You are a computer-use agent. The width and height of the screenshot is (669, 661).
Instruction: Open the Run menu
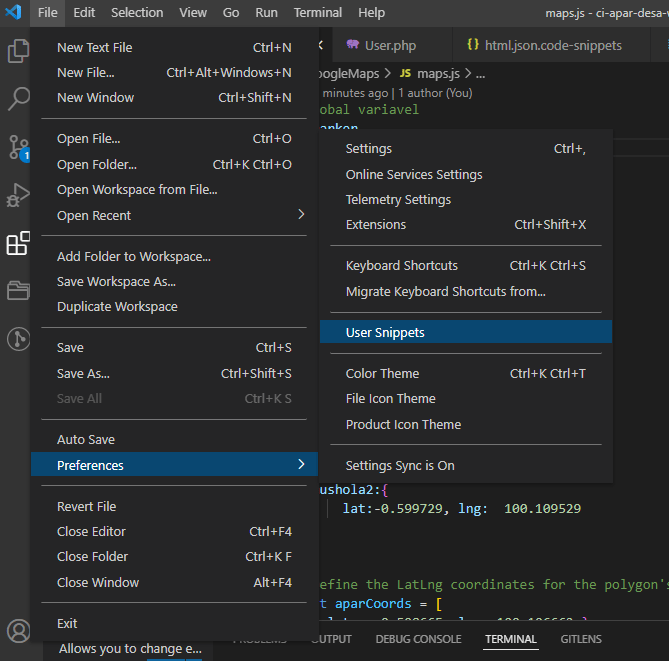[x=266, y=13]
